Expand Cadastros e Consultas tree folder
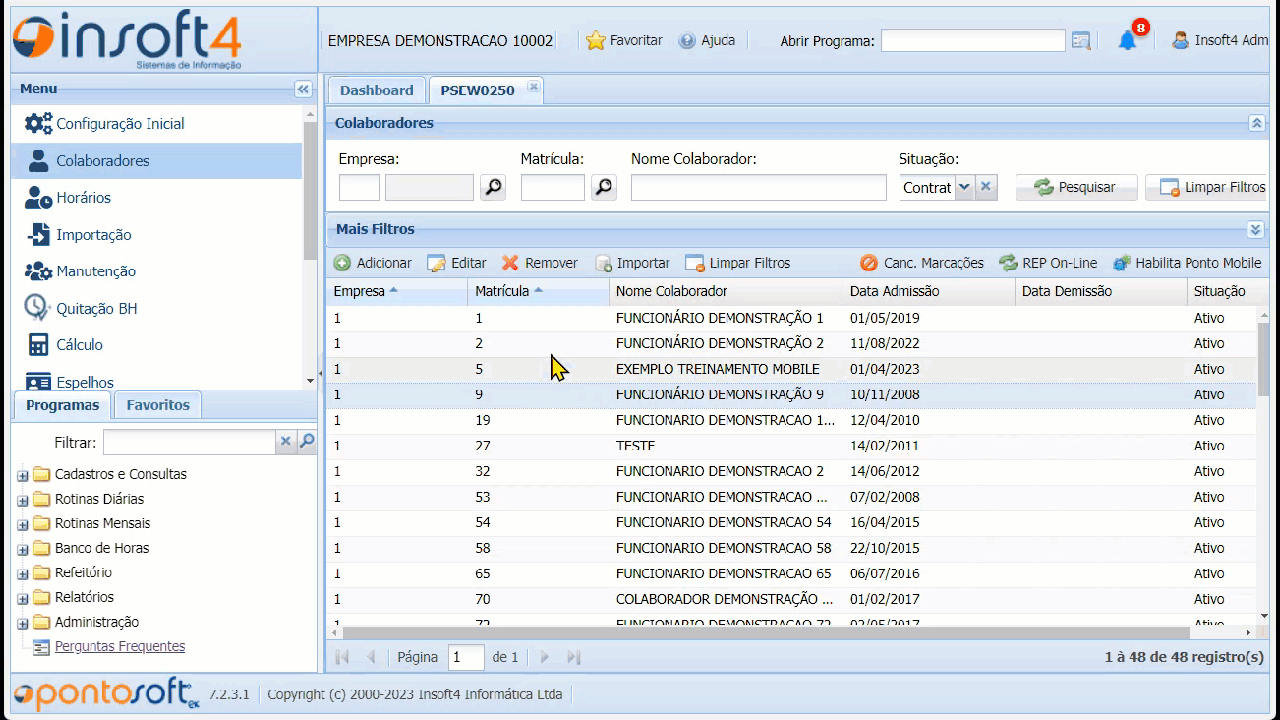This screenshot has width=1280, height=720. pos(22,475)
